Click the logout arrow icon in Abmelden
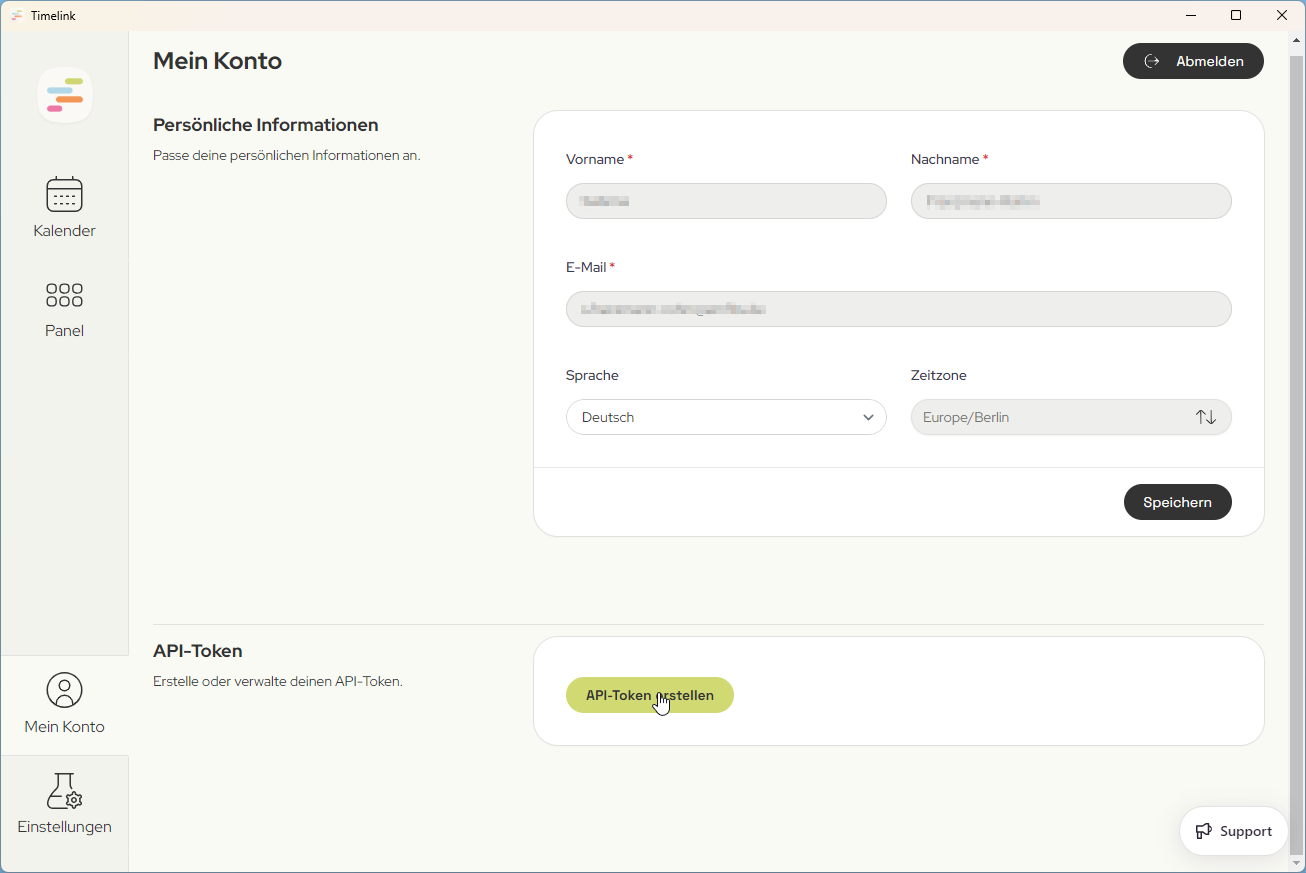1306x873 pixels. (x=1152, y=61)
